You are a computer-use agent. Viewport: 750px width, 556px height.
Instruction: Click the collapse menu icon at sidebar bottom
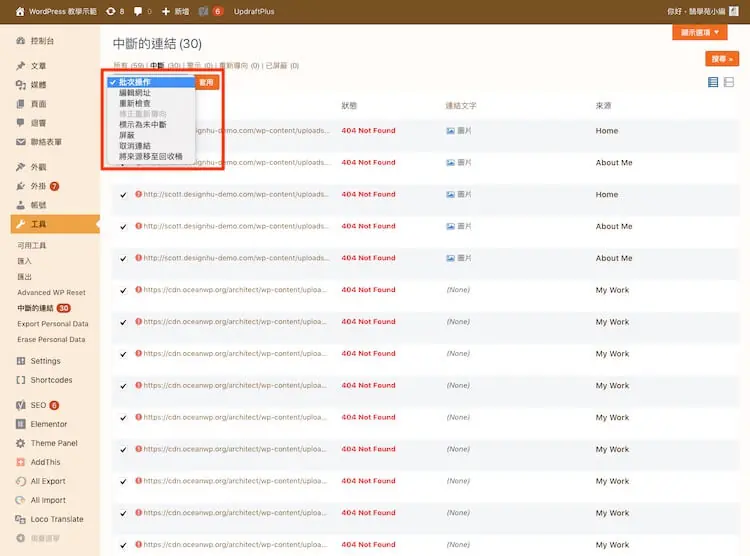[x=21, y=538]
